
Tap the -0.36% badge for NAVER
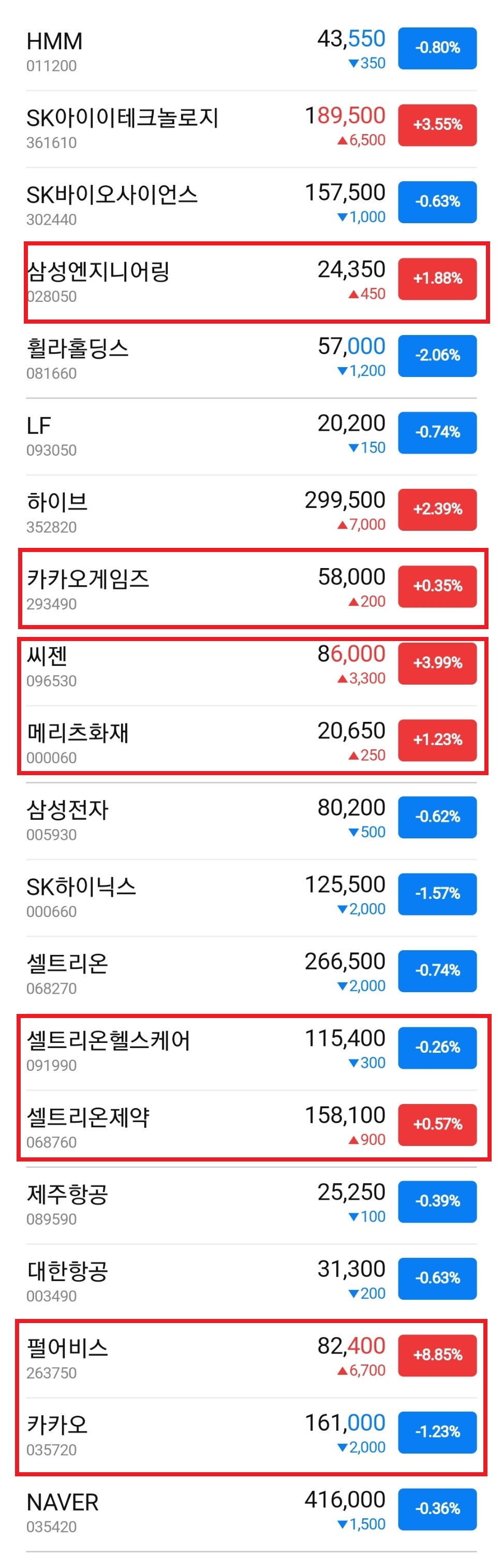pyautogui.click(x=437, y=1509)
